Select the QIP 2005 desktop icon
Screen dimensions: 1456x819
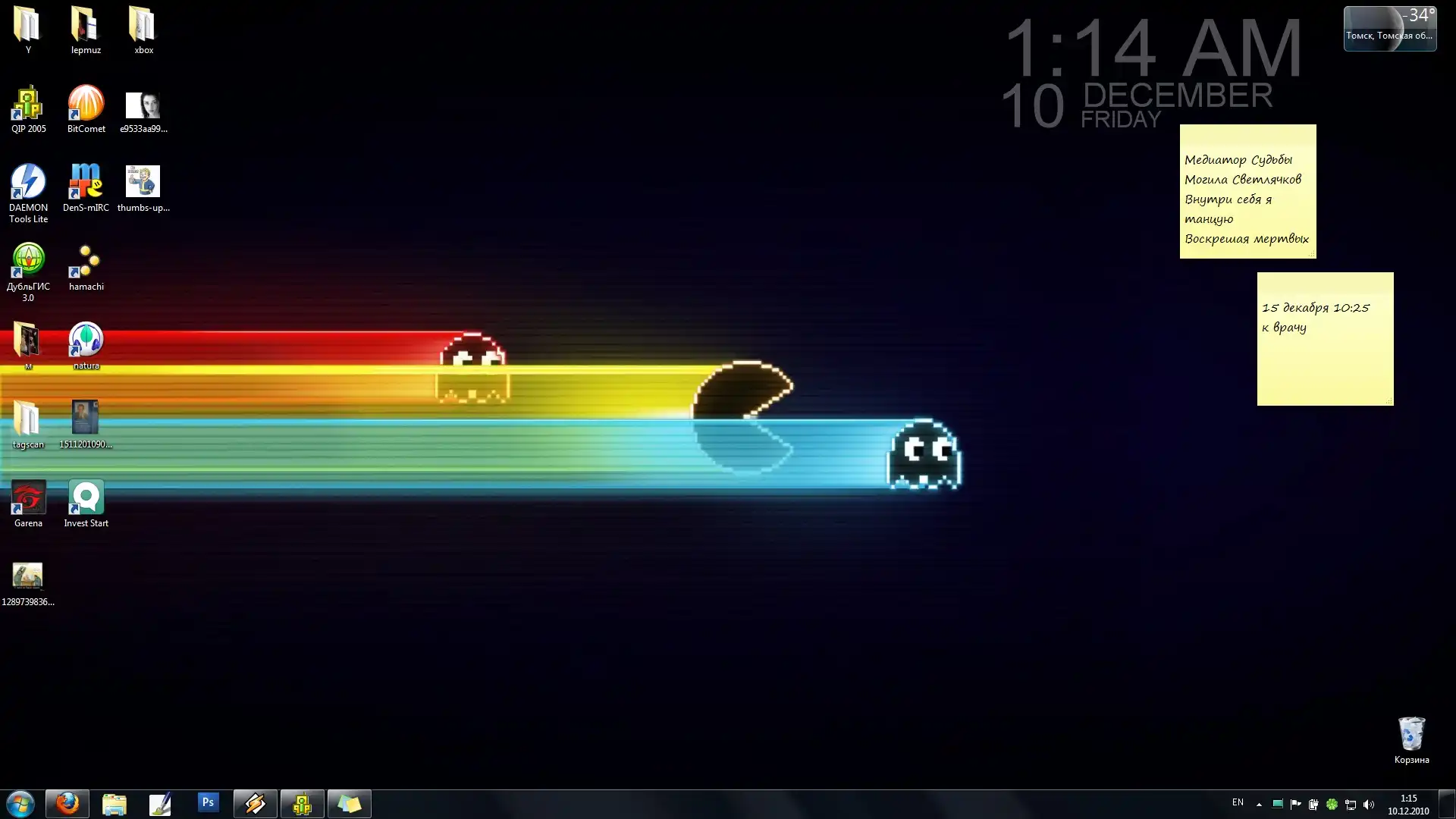tap(28, 105)
